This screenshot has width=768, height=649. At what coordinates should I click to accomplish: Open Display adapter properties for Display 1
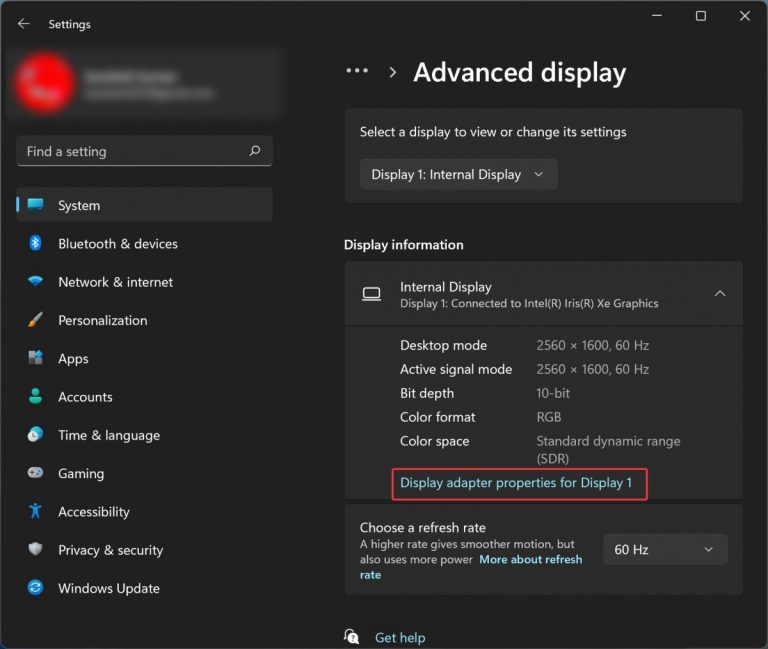click(516, 483)
